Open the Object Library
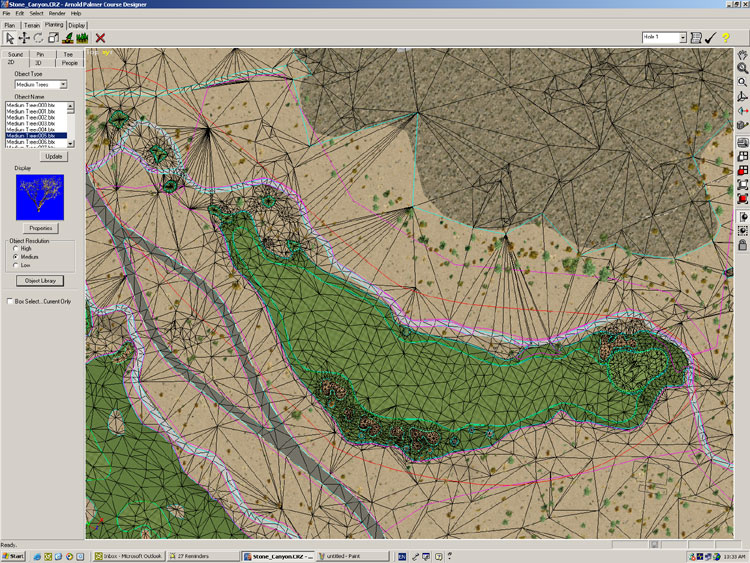 (x=39, y=281)
